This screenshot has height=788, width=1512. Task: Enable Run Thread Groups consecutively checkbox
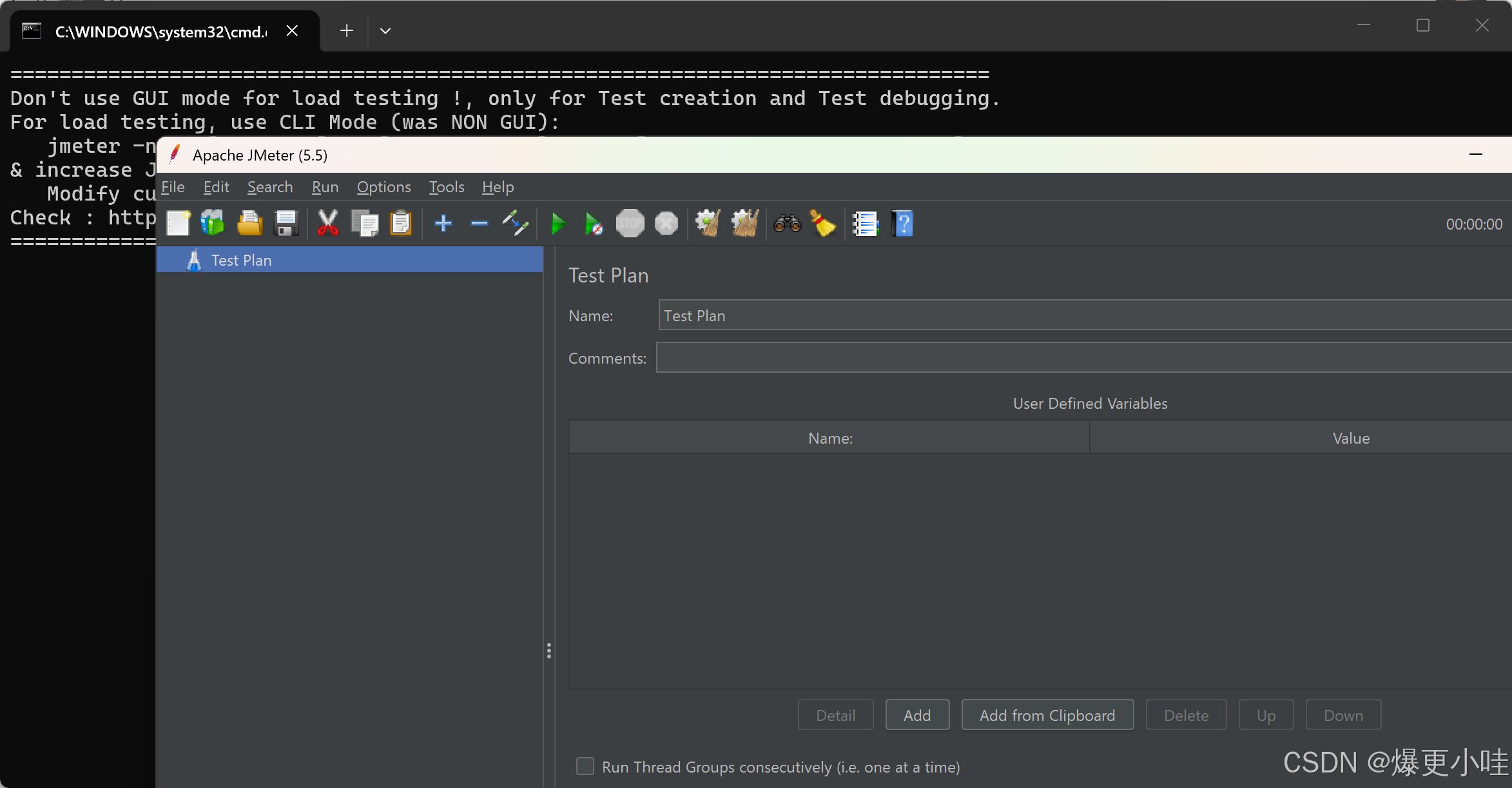point(585,766)
